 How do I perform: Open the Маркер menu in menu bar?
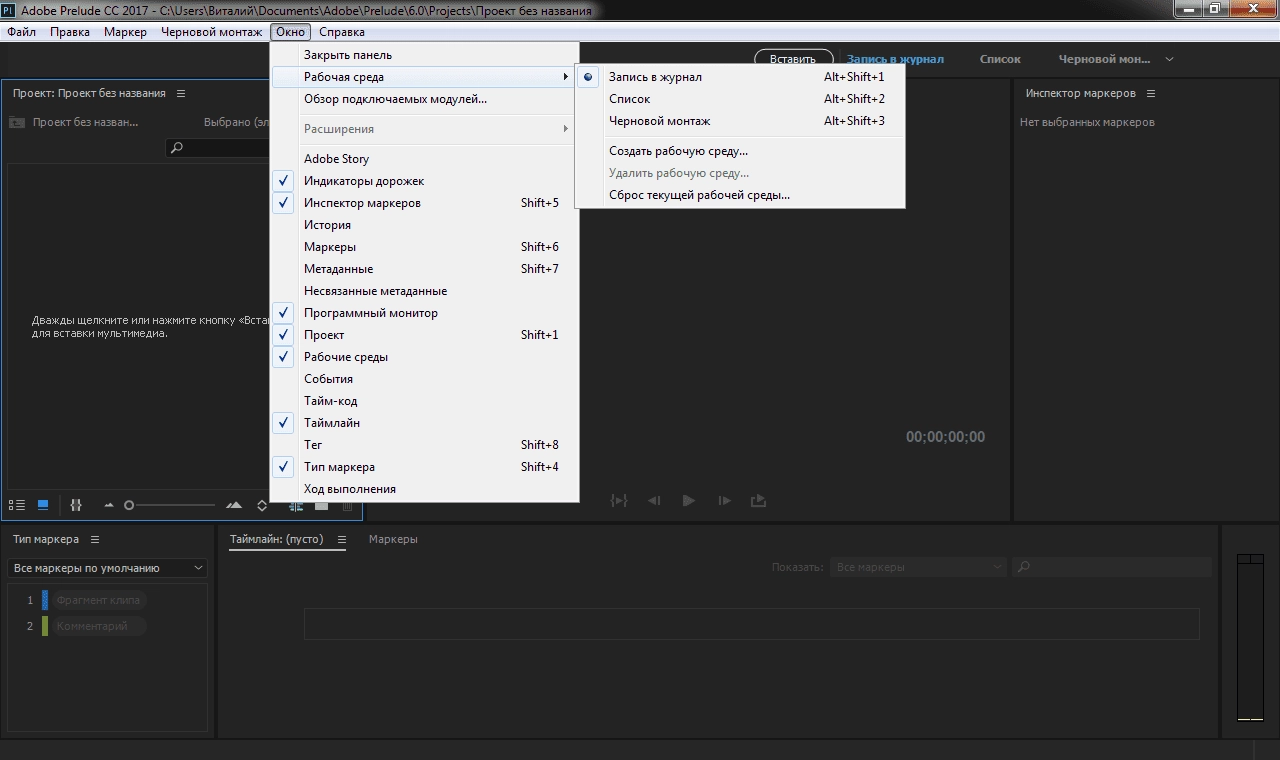click(x=125, y=32)
